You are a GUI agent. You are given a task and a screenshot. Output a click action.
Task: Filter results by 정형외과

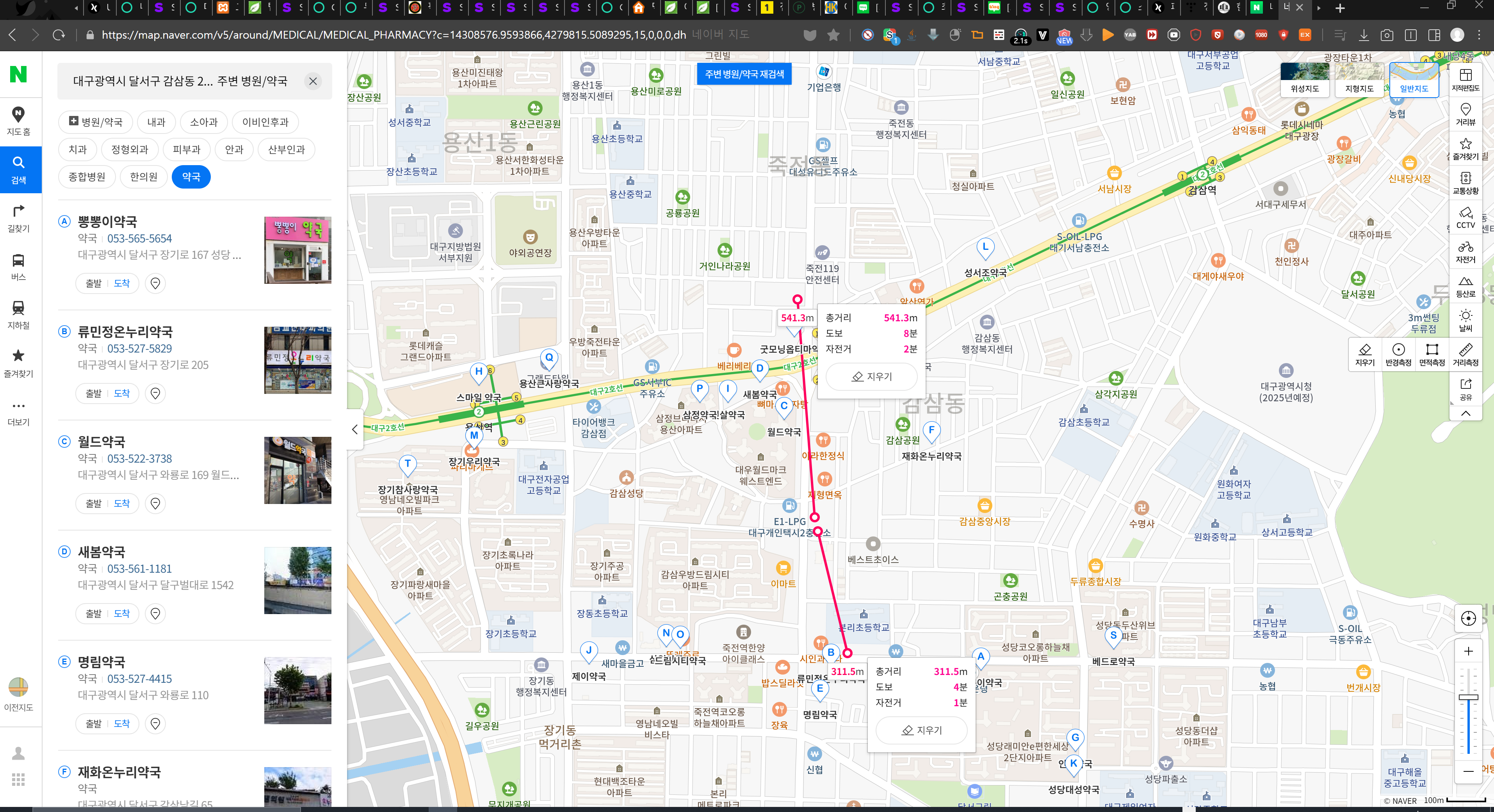[x=130, y=149]
